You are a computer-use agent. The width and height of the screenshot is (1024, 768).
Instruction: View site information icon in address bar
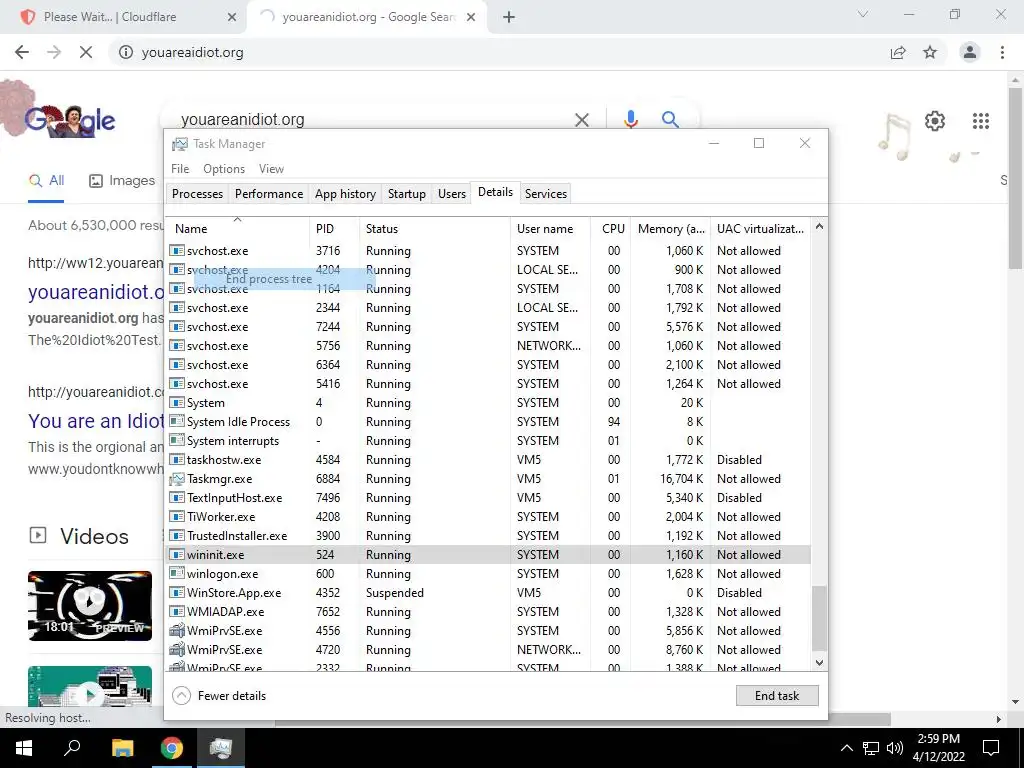point(126,52)
